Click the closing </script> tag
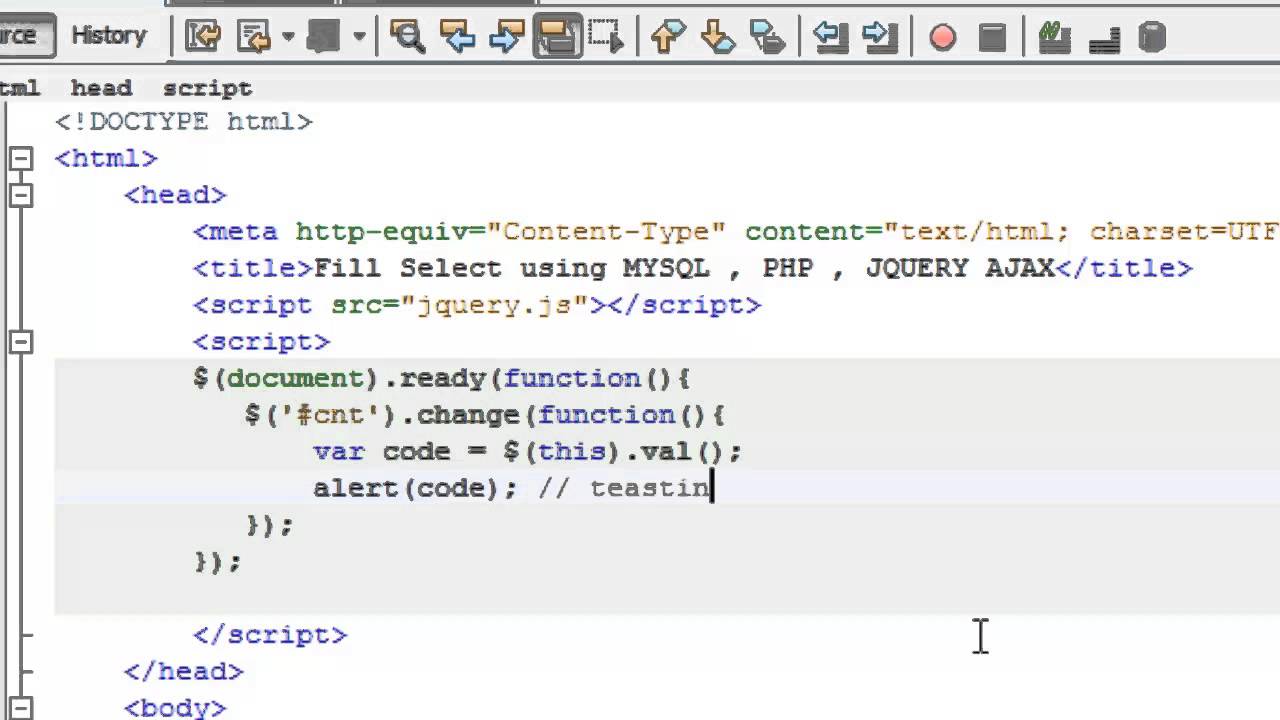Image resolution: width=1280 pixels, height=720 pixels. point(270,635)
